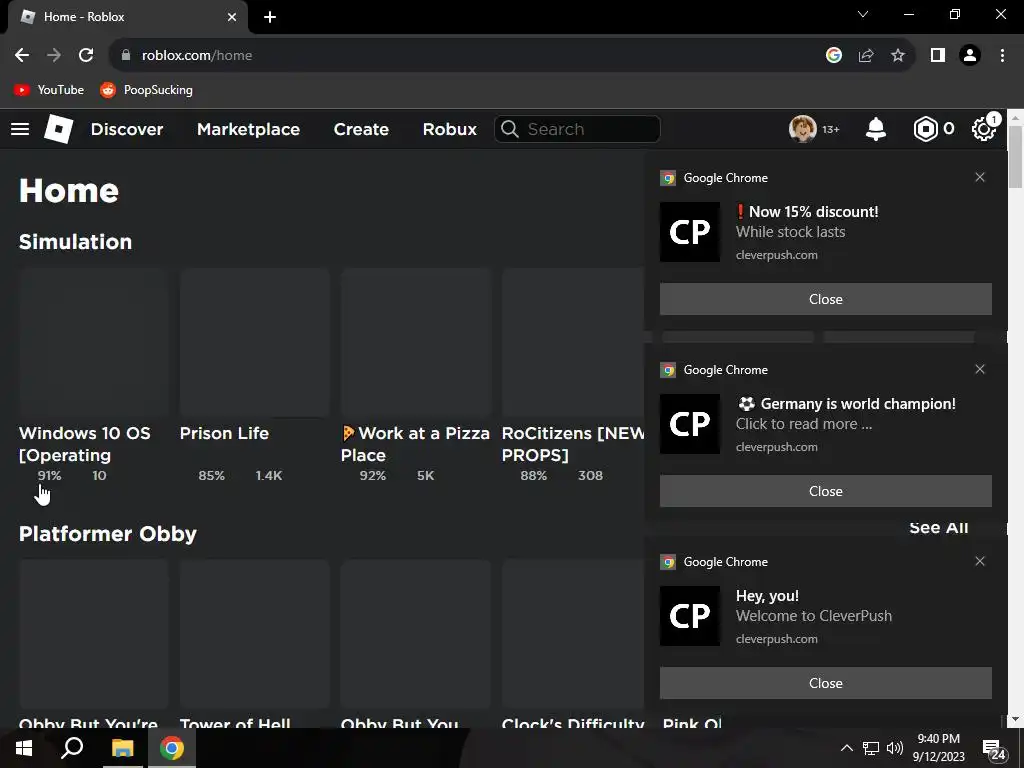The width and height of the screenshot is (1024, 768).
Task: Toggle Chrome side panel
Action: point(938,55)
